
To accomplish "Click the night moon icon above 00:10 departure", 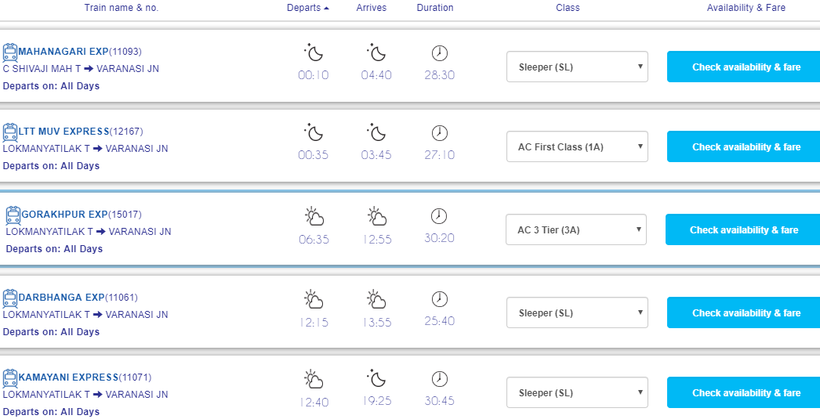I will click(313, 52).
